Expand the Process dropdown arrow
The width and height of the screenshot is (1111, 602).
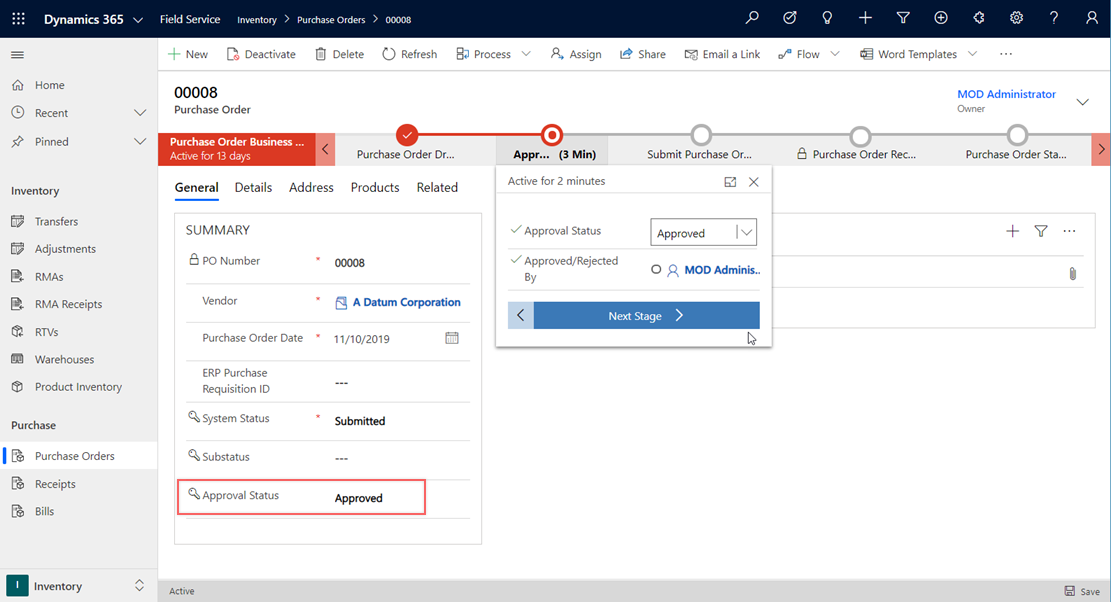coord(526,54)
